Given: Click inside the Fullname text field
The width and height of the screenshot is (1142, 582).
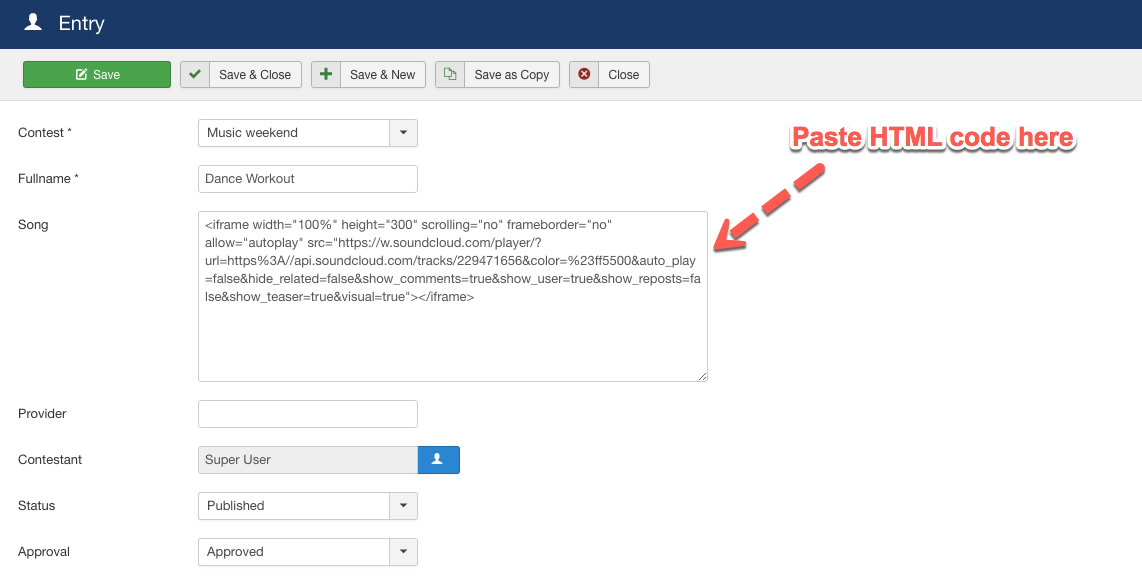Looking at the screenshot, I should [307, 179].
